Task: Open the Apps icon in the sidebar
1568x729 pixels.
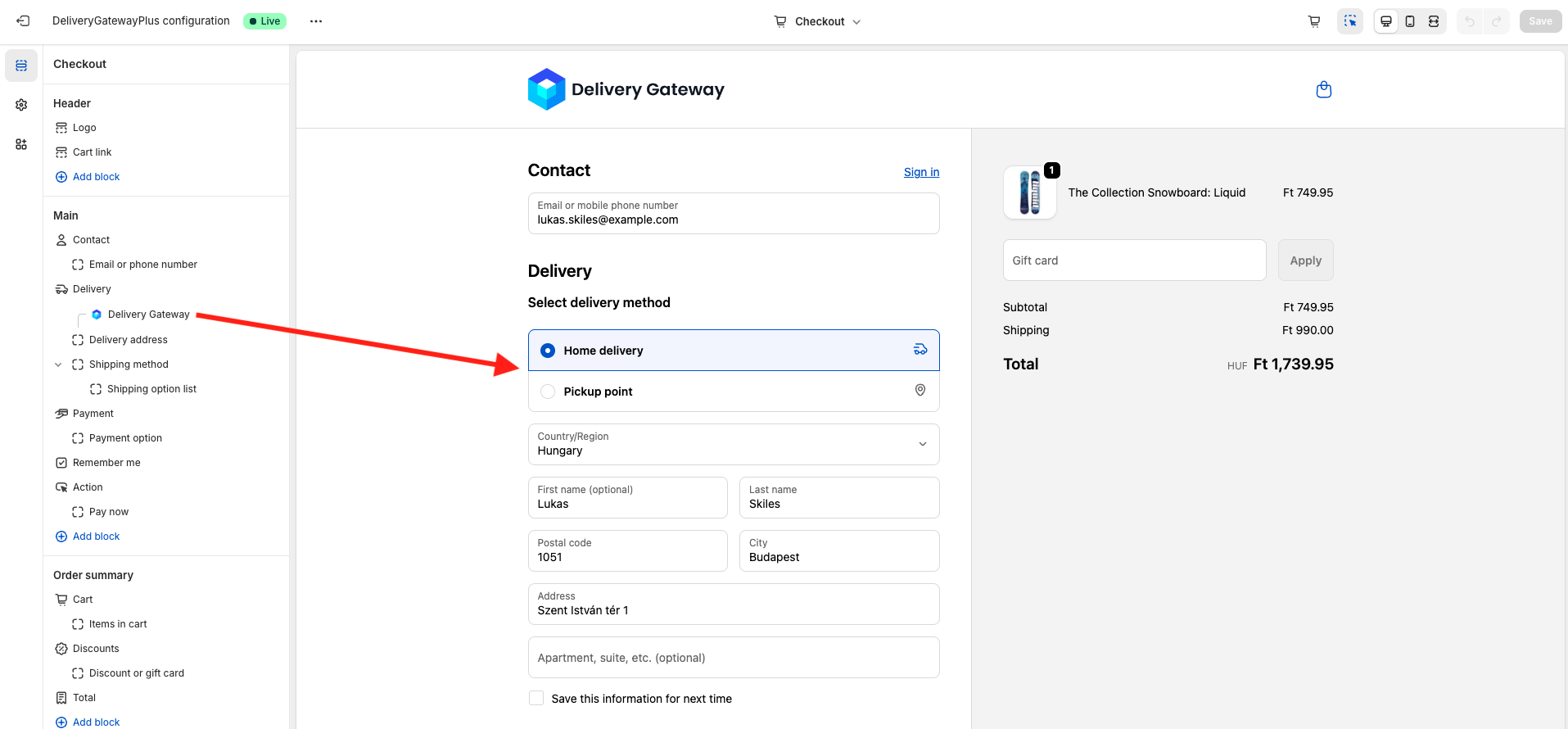Action: [x=21, y=144]
